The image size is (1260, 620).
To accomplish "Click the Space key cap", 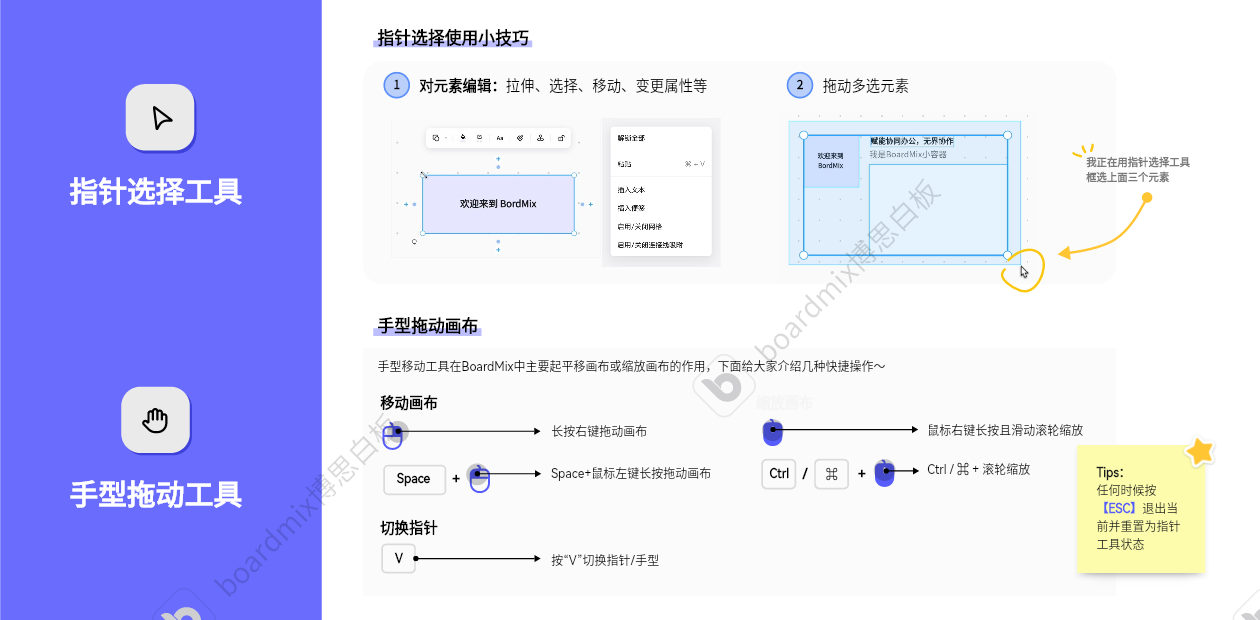I will point(413,479).
